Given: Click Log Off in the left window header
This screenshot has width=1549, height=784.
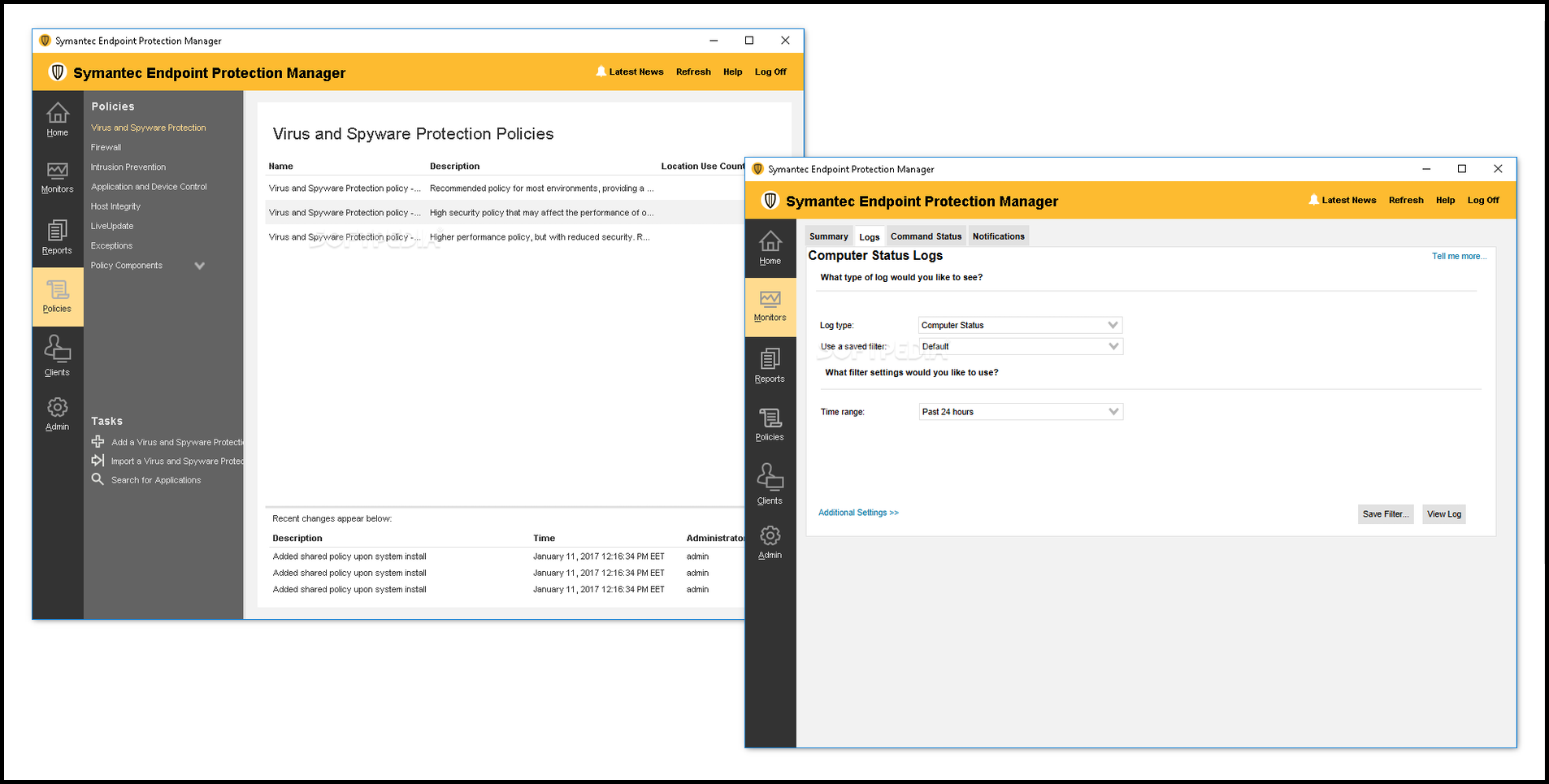Looking at the screenshot, I should click(770, 71).
